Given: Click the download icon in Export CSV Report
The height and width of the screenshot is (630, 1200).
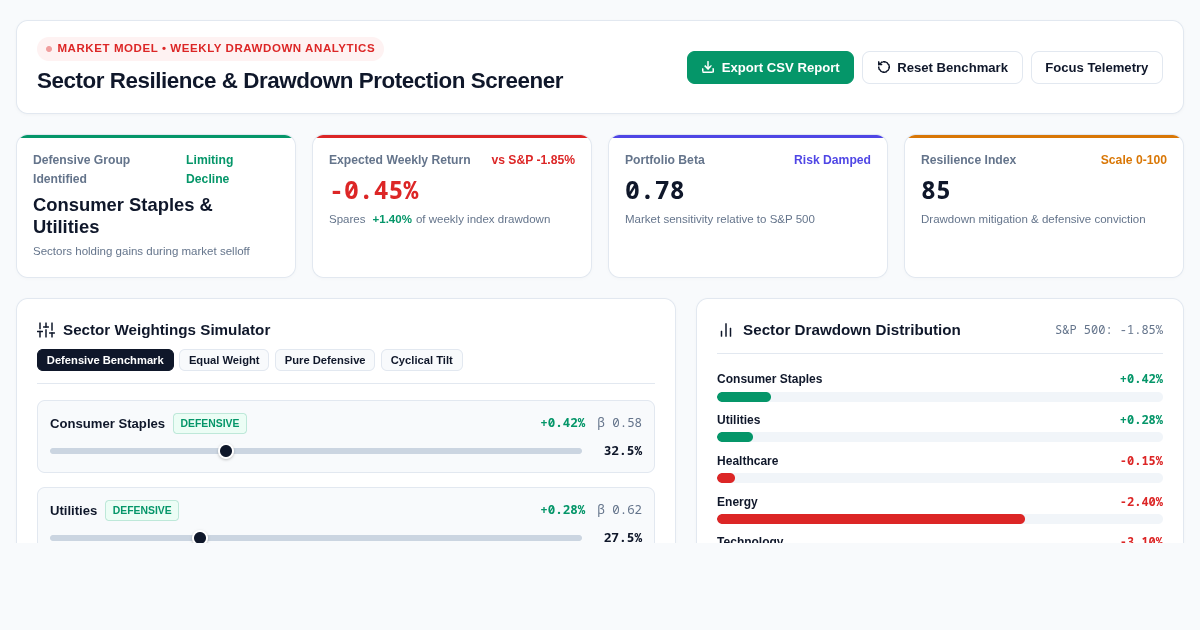Looking at the screenshot, I should 708,67.
